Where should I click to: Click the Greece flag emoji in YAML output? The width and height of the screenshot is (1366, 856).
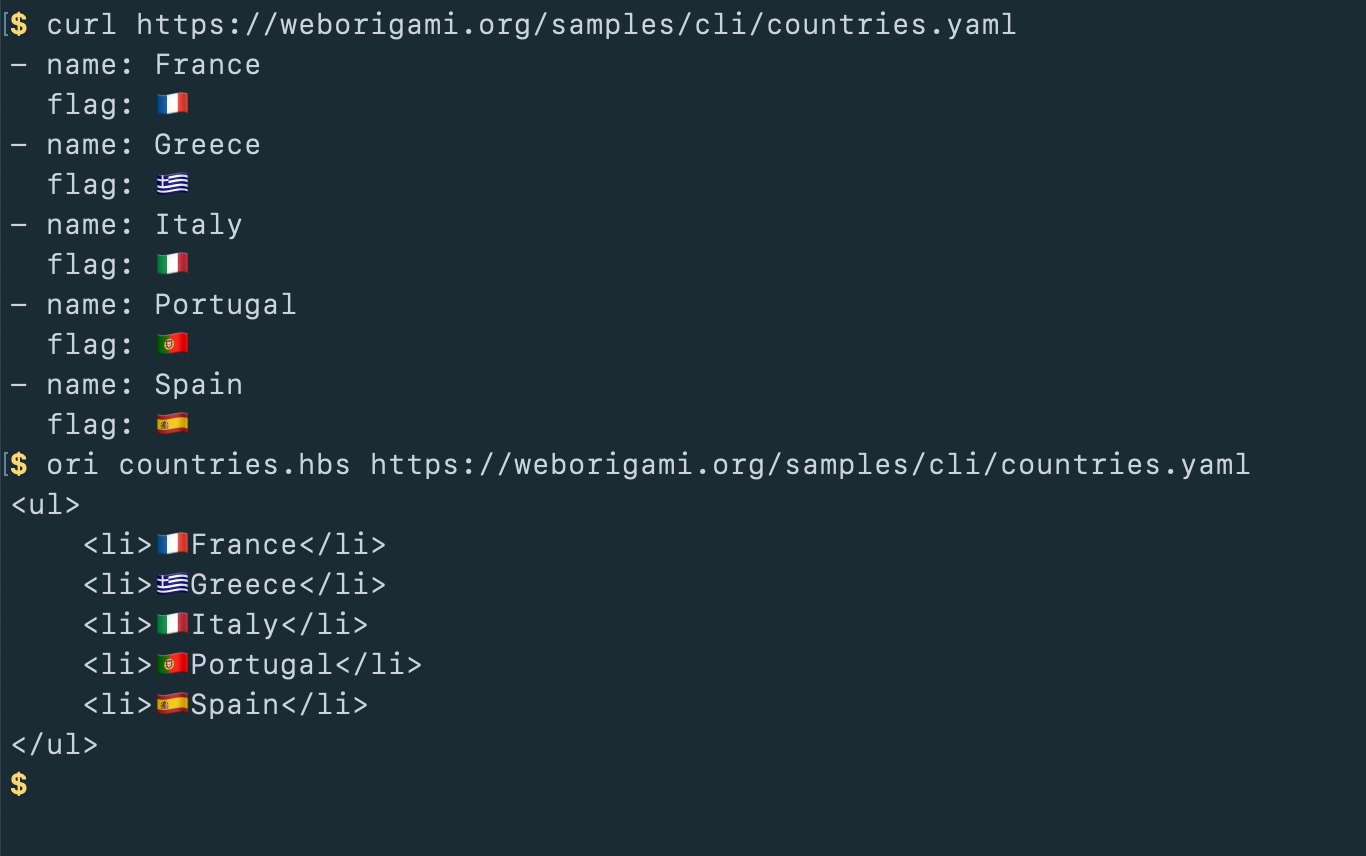pyautogui.click(x=172, y=184)
